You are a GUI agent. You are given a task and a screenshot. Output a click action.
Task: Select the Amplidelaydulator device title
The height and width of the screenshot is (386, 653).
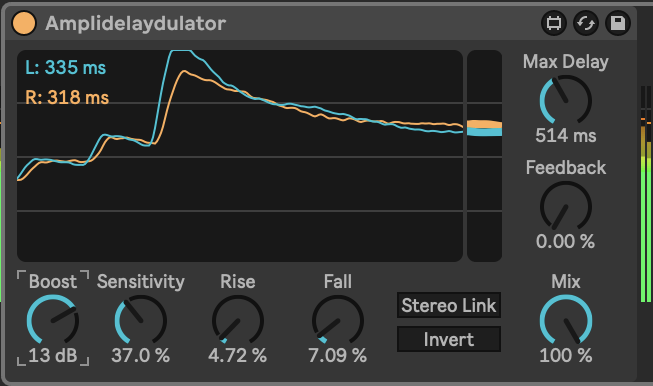coord(135,23)
